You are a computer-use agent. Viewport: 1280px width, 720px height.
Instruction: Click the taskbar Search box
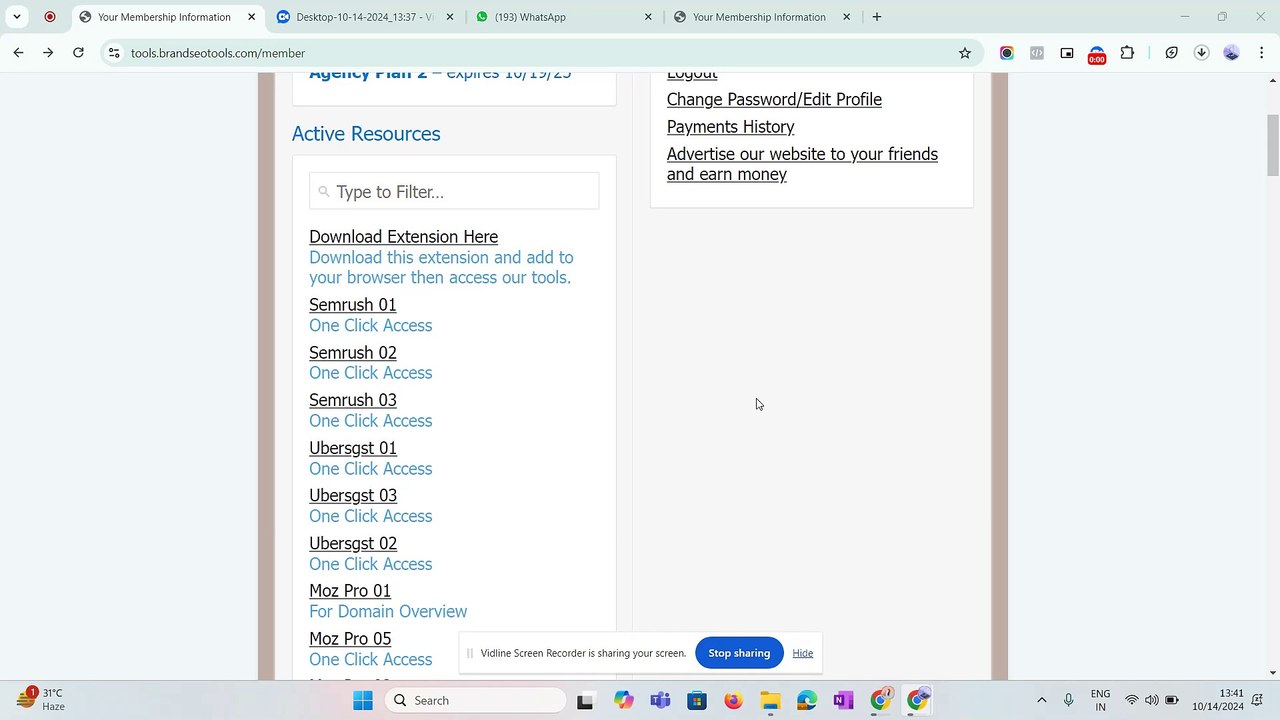[x=476, y=700]
